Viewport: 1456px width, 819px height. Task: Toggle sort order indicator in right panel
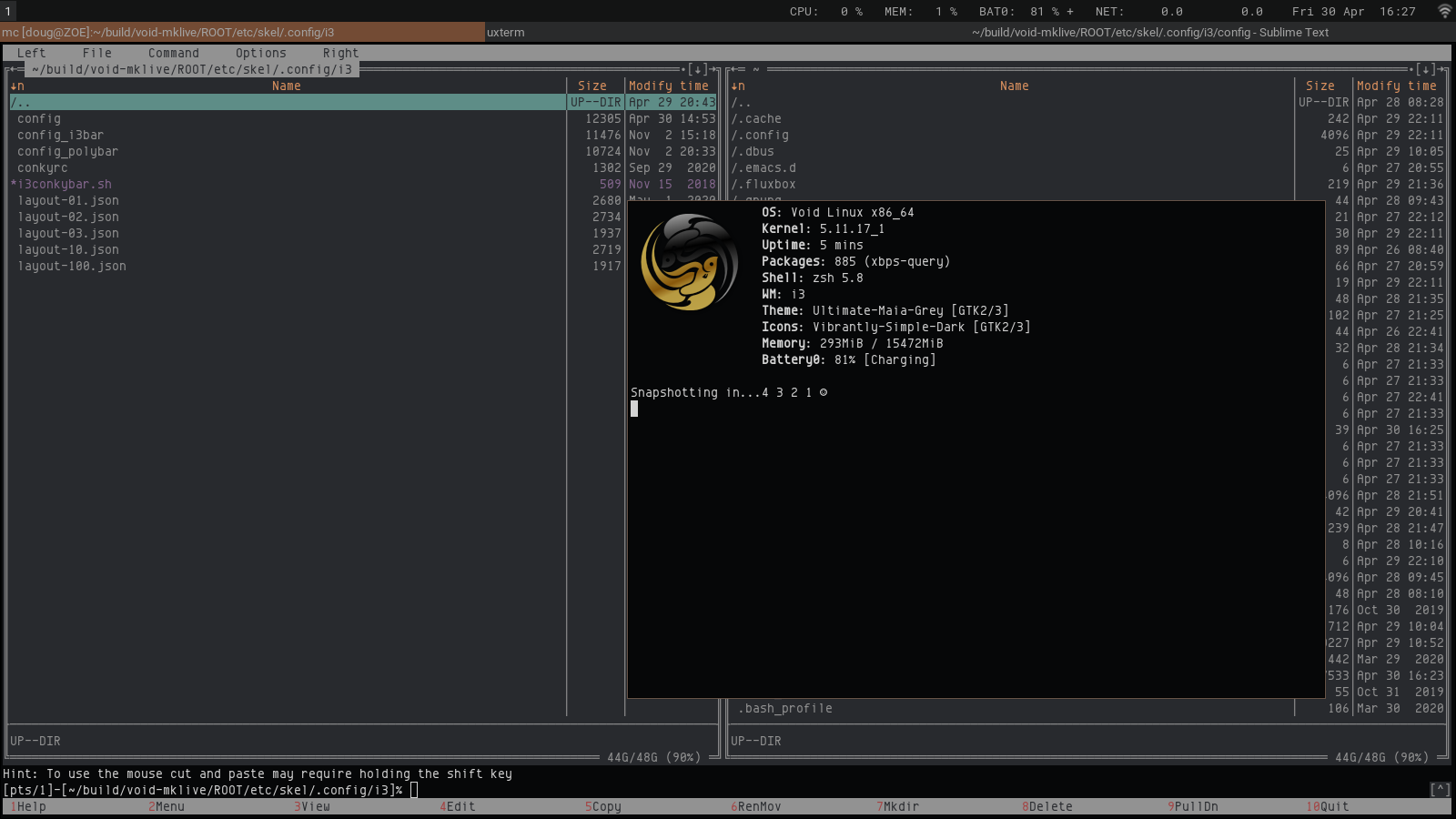pos(737,86)
